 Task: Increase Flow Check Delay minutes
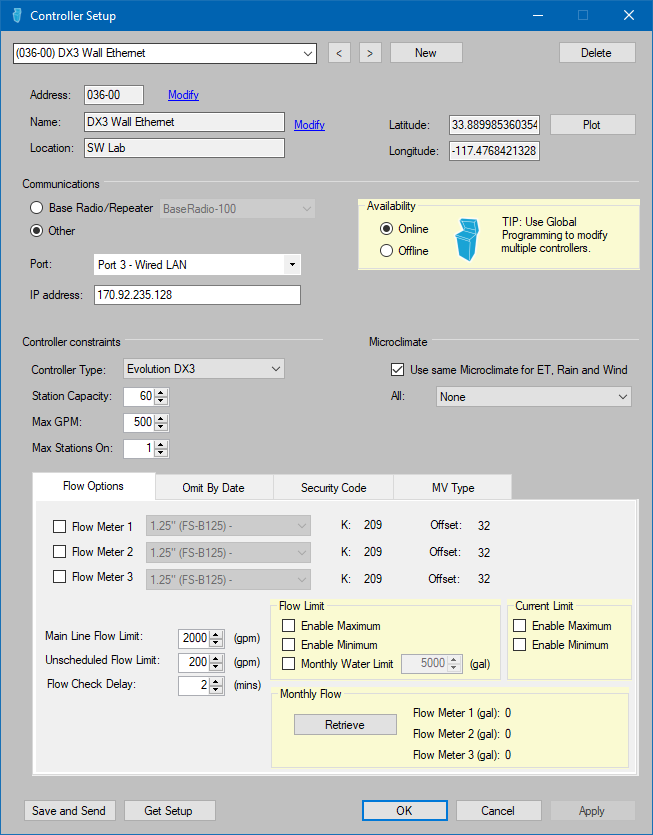pyautogui.click(x=216, y=682)
